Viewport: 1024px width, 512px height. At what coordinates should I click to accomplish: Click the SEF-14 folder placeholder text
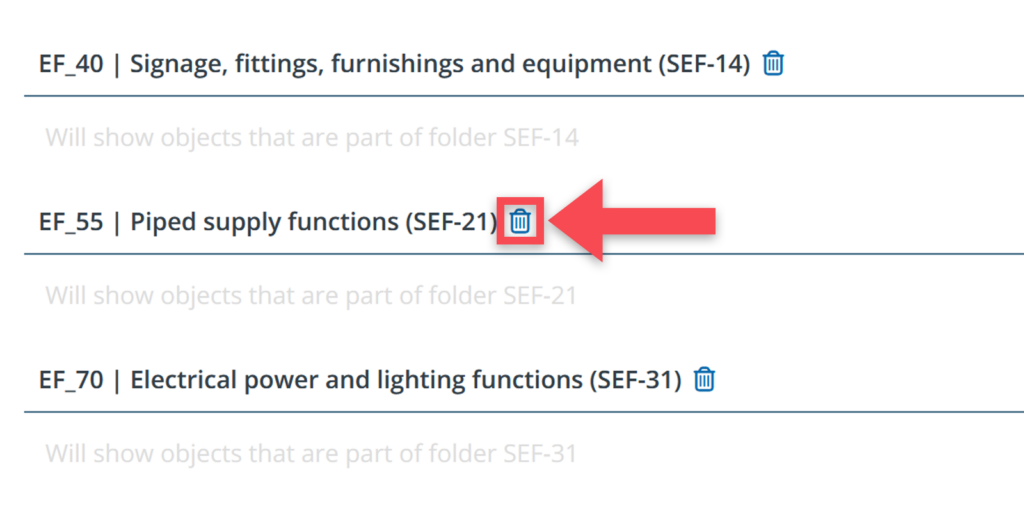(x=312, y=137)
